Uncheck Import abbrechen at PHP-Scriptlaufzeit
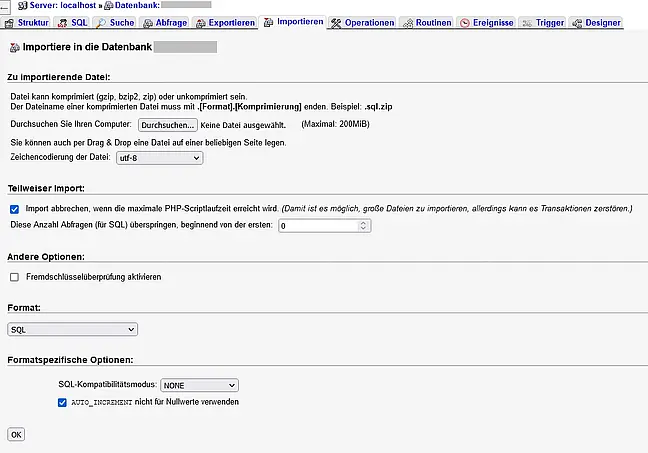Viewport: 648px width, 453px height. coord(14,209)
